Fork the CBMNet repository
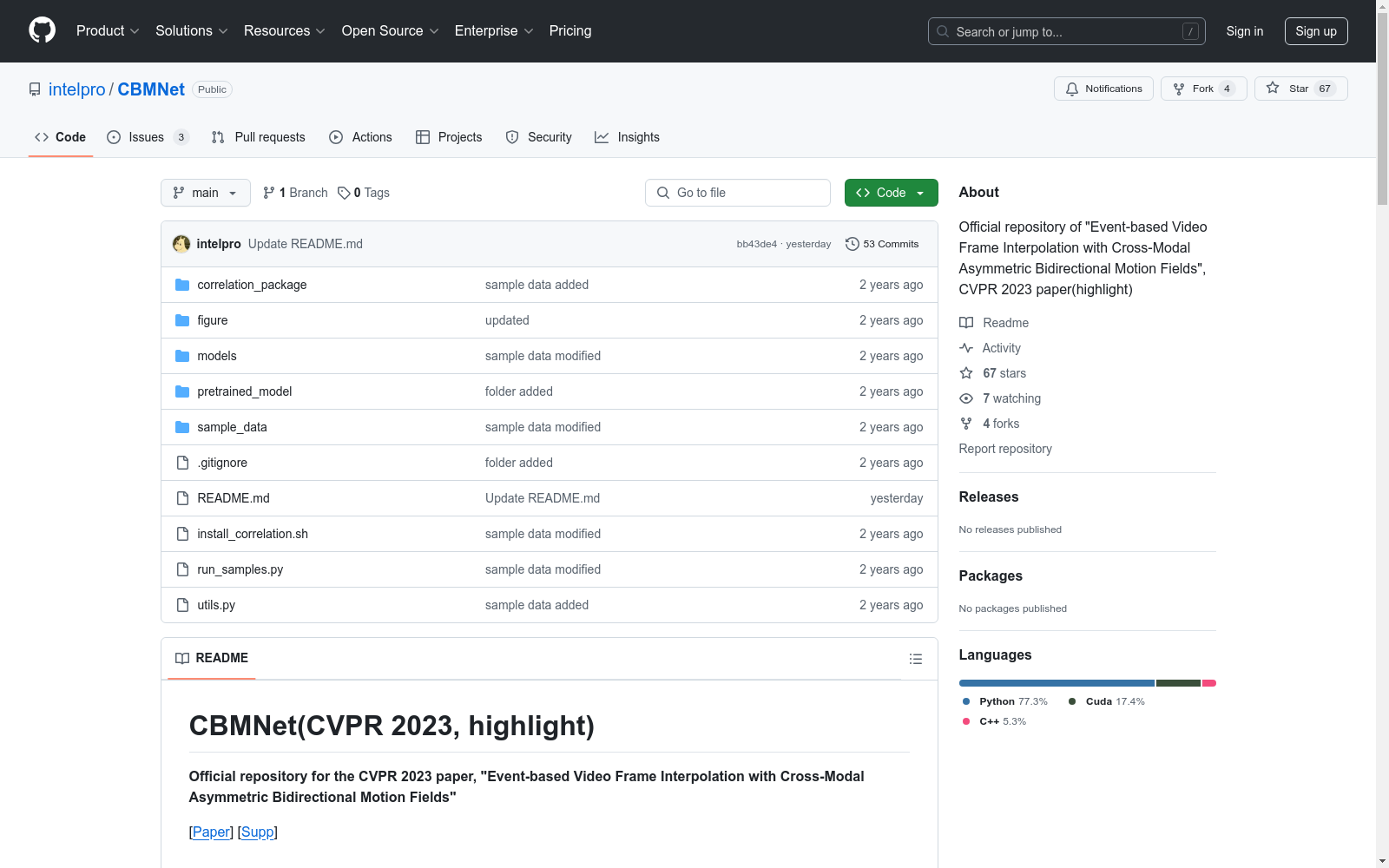 coord(1203,89)
